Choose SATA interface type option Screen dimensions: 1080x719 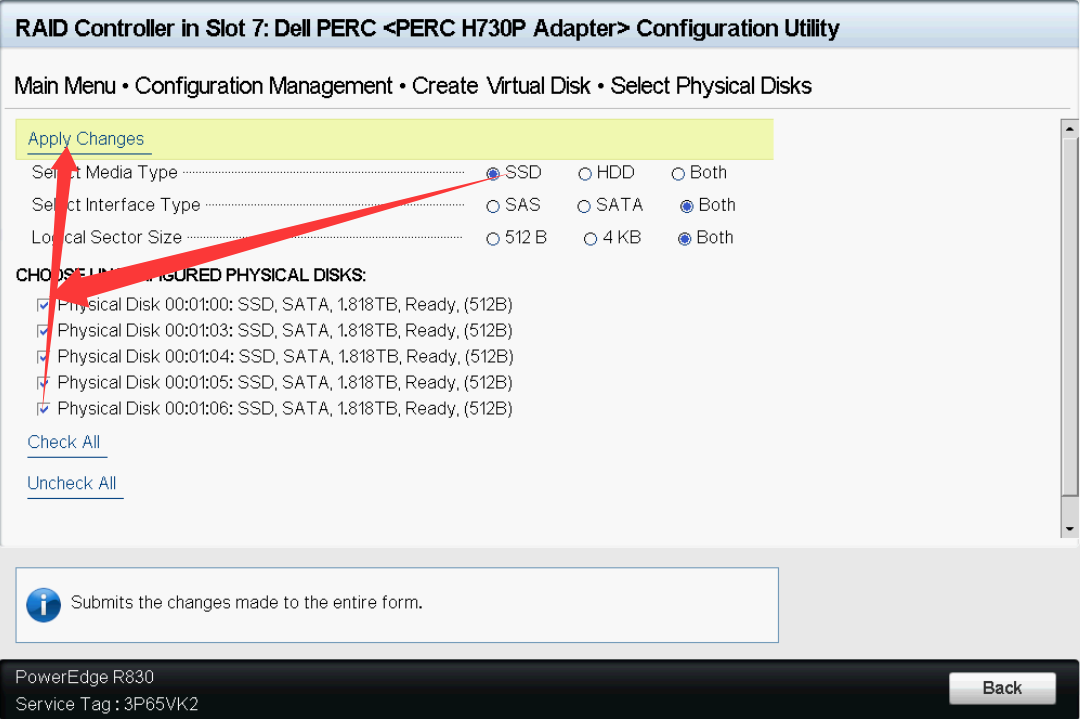coord(584,207)
